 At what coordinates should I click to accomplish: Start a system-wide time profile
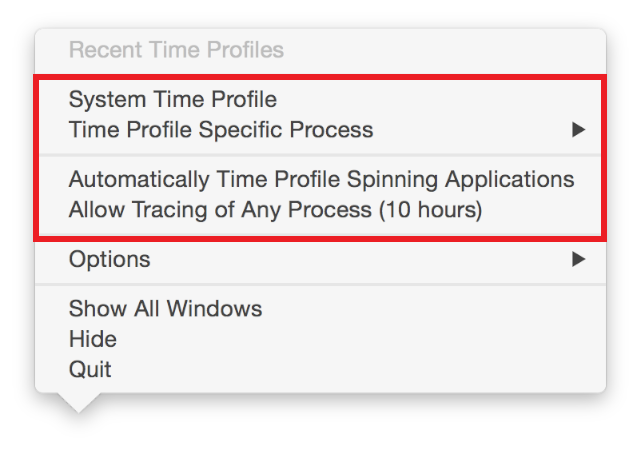(172, 99)
